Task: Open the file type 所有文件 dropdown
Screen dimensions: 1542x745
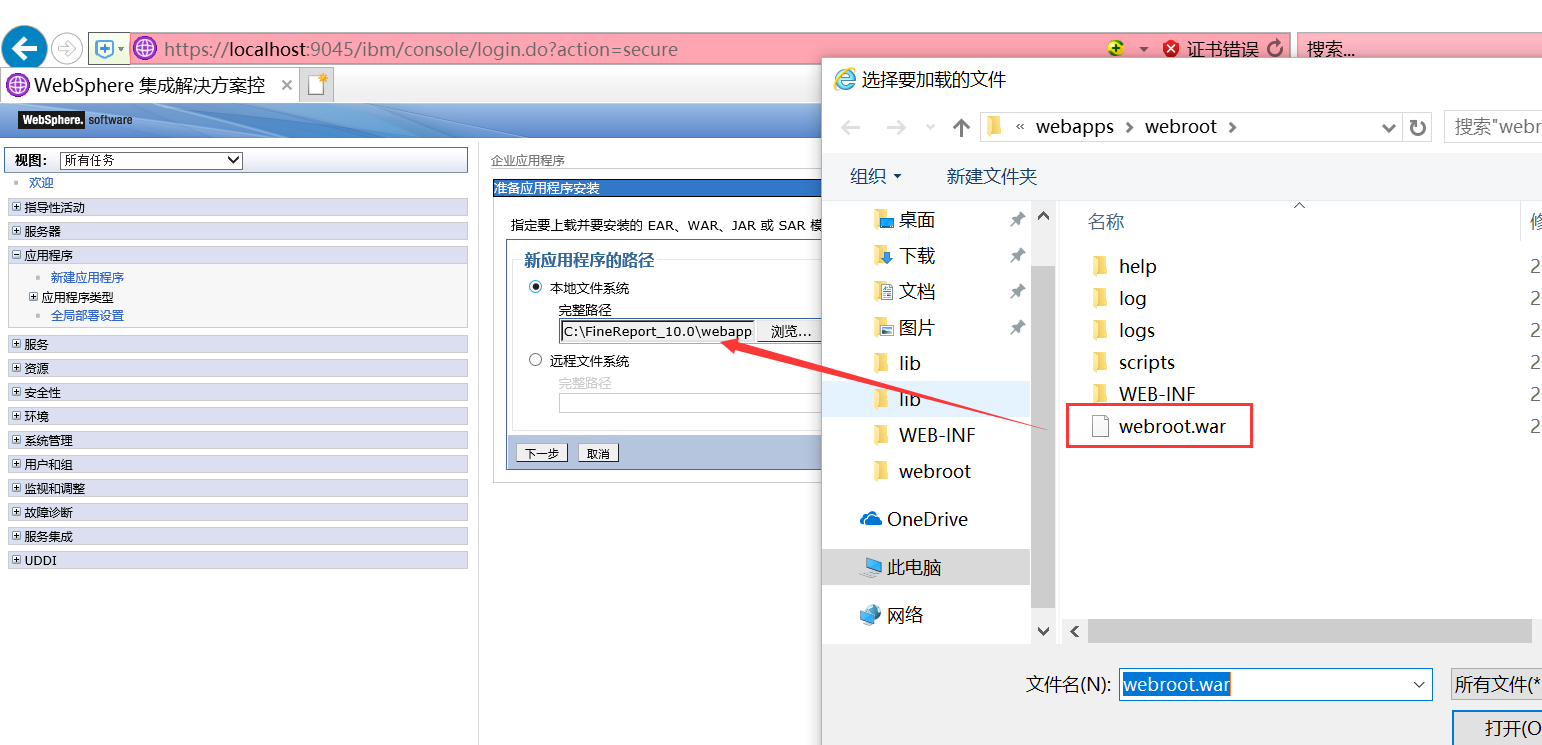Action: click(x=1496, y=685)
